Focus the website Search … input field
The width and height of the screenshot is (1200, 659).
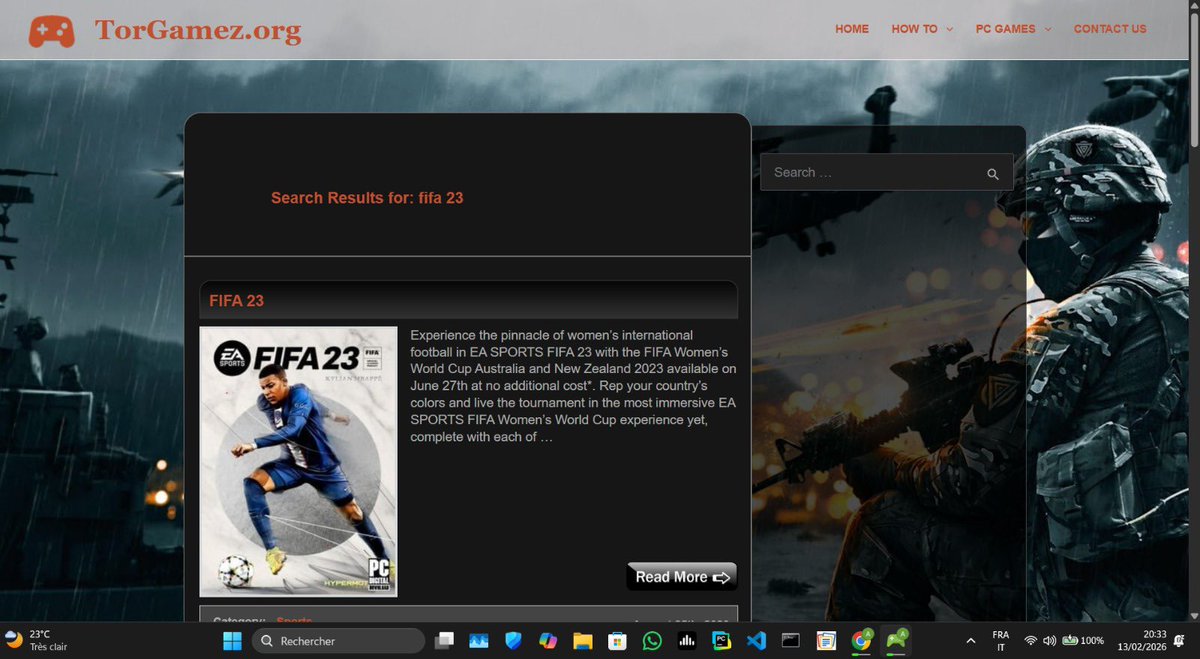(886, 172)
